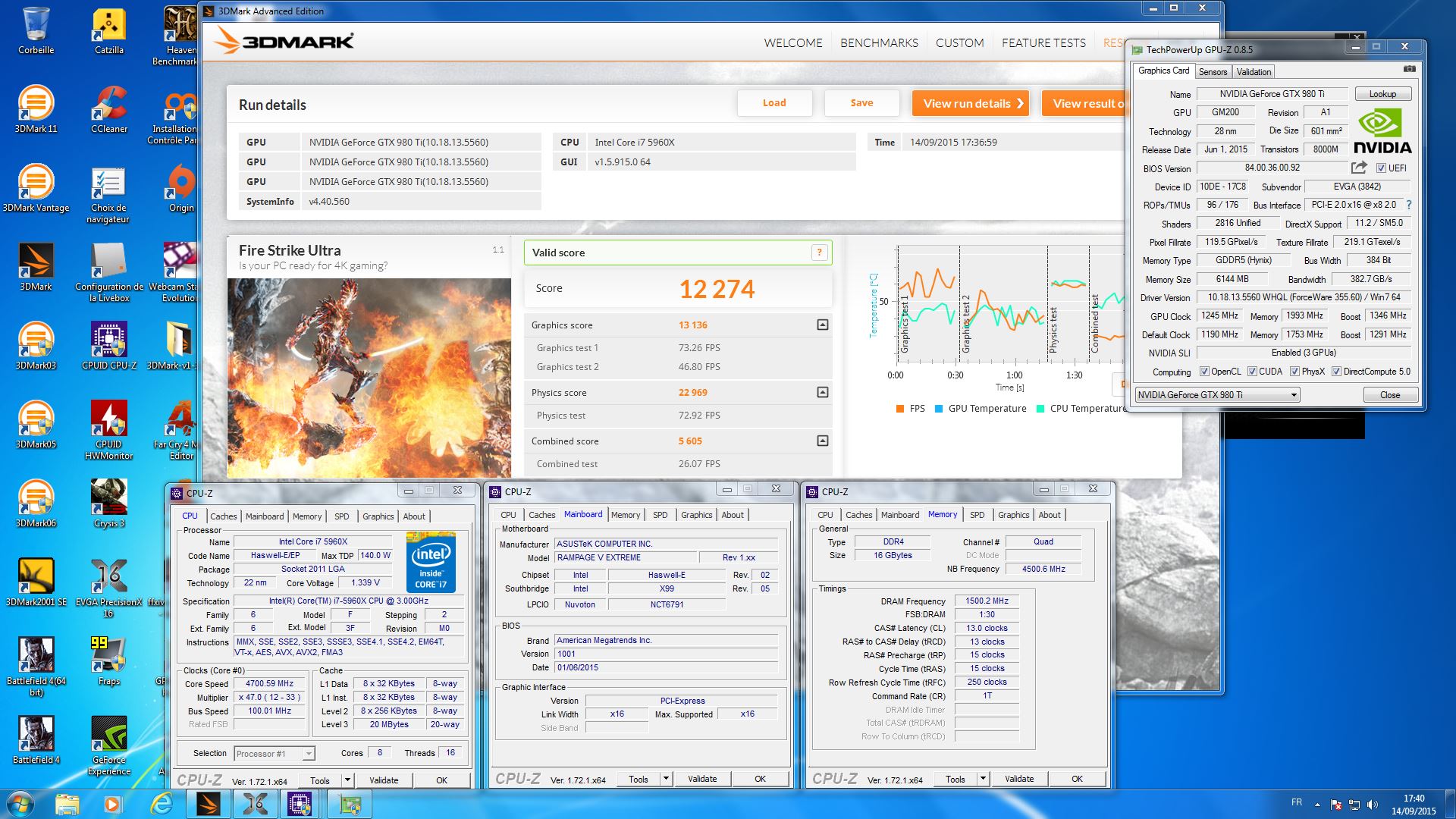The image size is (1456, 819).
Task: Toggle PhysX checkbox in GPU-Z
Action: [1294, 372]
